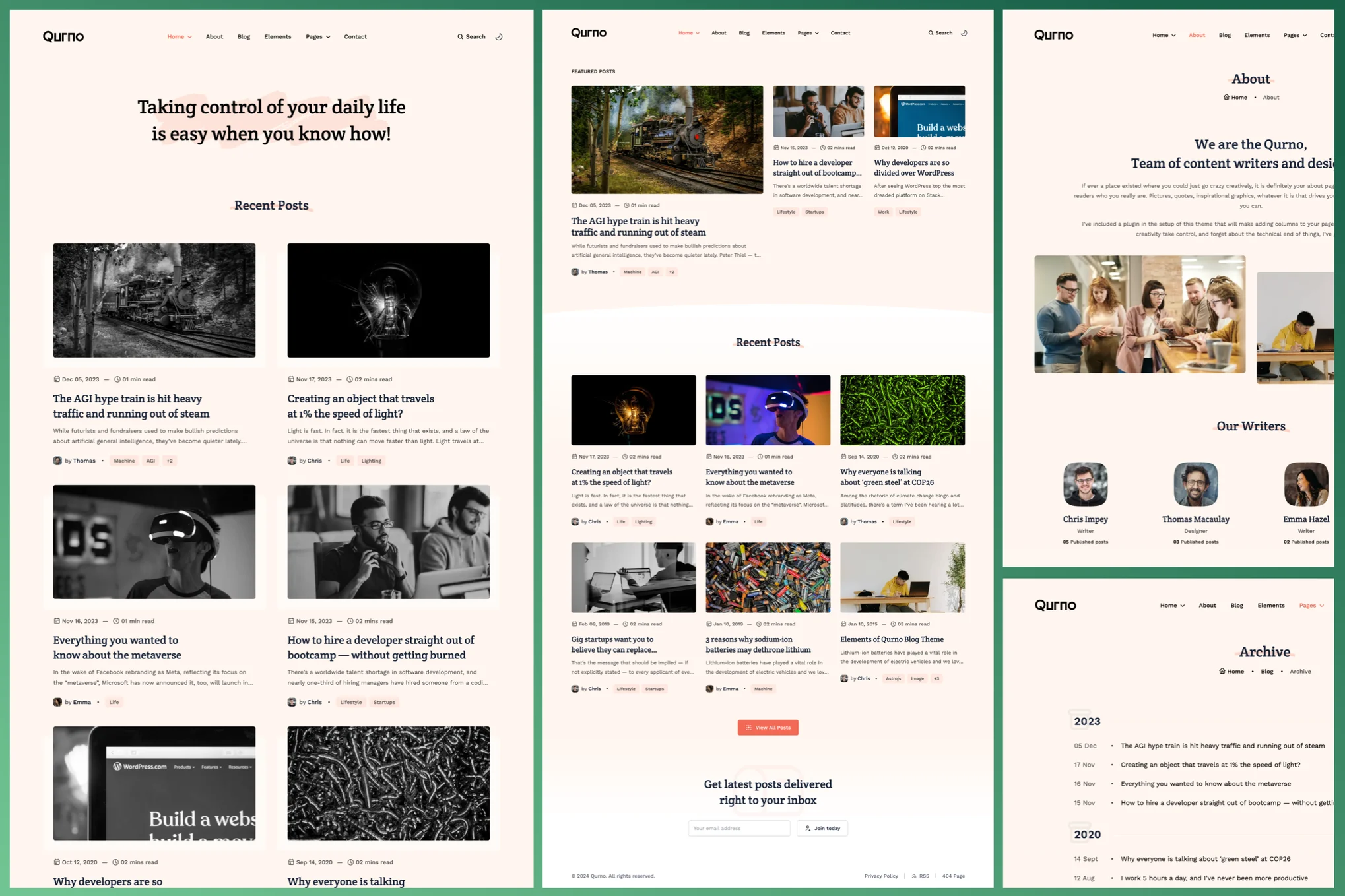Screen dimensions: 1345x896
Task: Open the Privacy Policy footer link
Action: (x=881, y=876)
